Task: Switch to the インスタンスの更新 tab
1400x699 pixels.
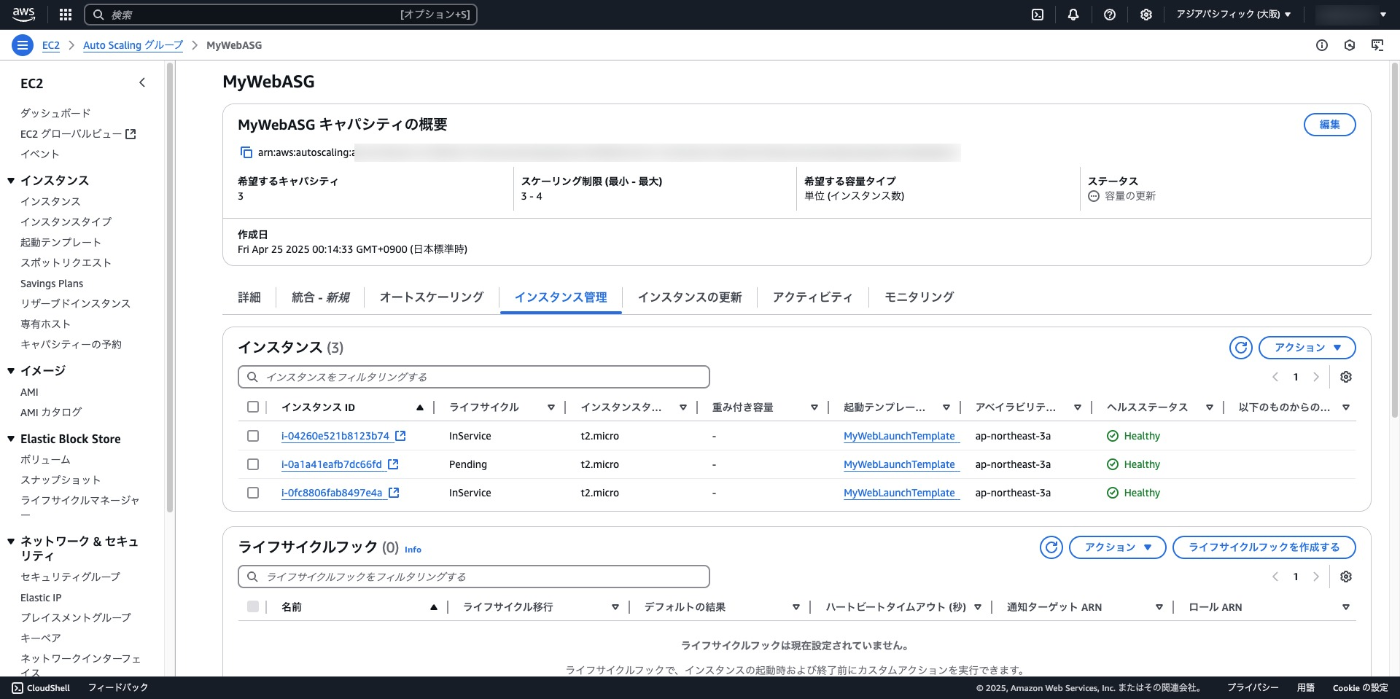Action: (x=690, y=297)
